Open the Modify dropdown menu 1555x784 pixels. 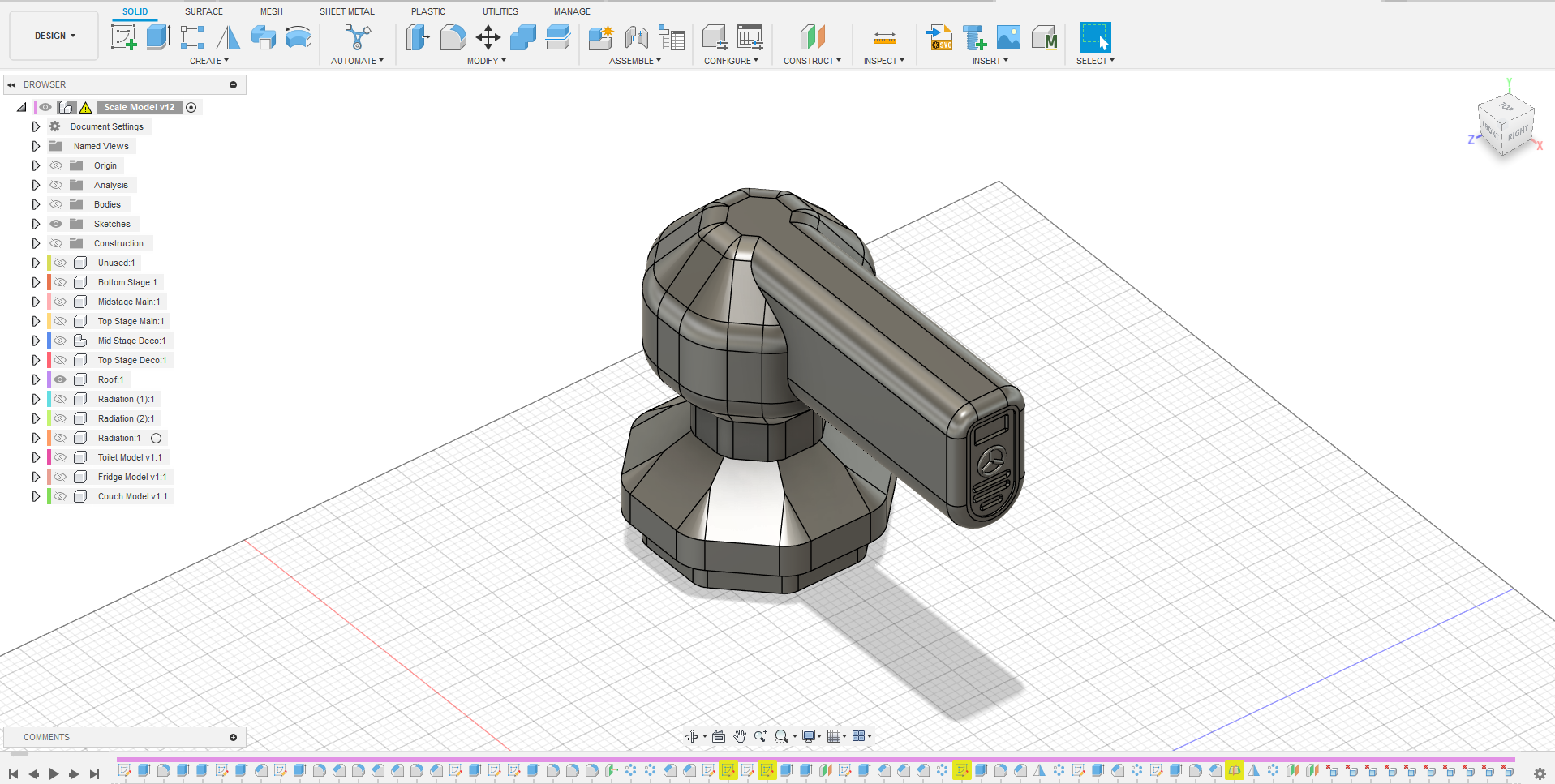point(487,61)
